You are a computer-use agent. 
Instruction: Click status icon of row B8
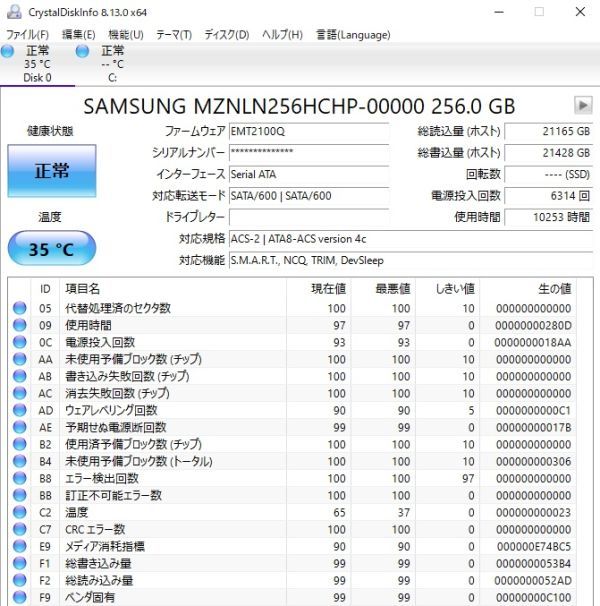pos(19,478)
